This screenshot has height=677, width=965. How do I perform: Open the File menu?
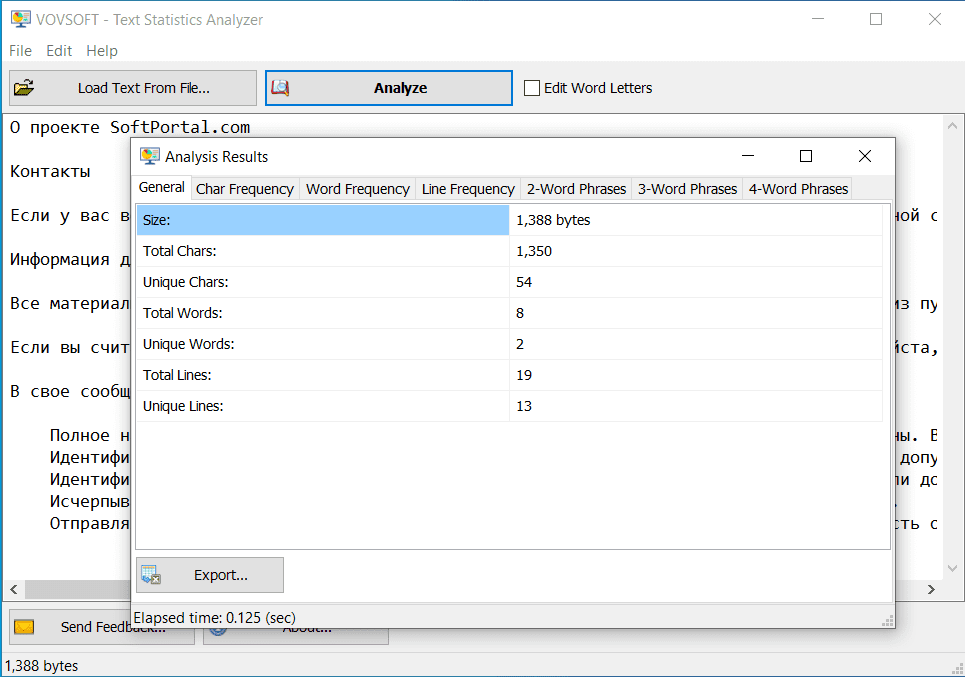tap(19, 51)
